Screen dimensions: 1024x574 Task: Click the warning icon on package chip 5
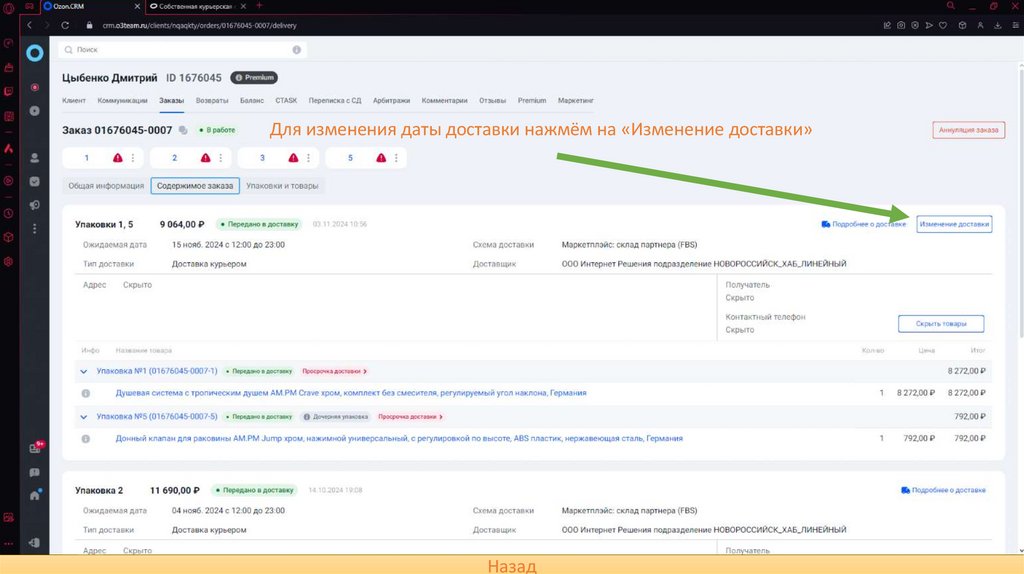tap(381, 158)
